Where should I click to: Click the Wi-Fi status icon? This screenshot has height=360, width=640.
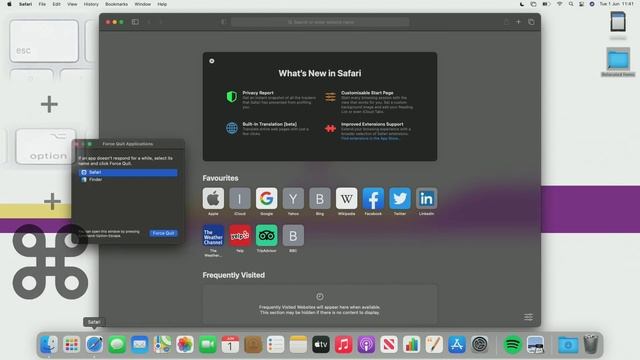tap(559, 4)
